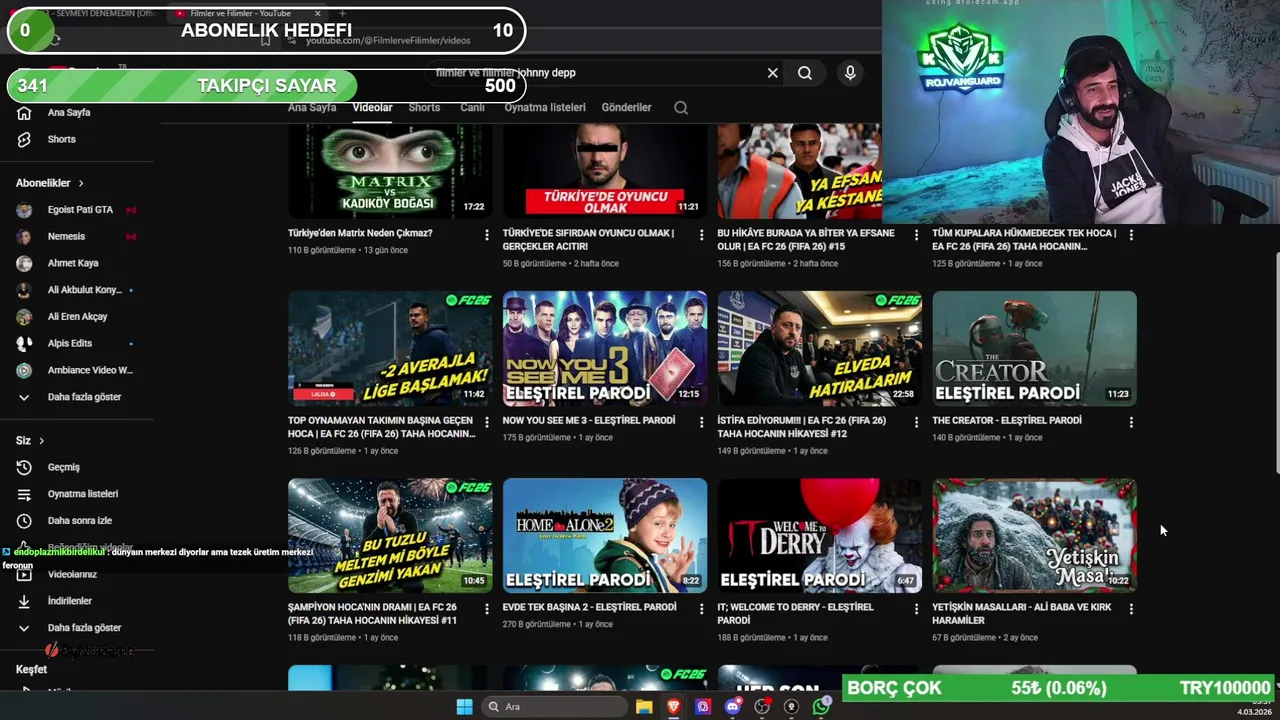This screenshot has height=720, width=1280.
Task: Open Ali Akbulut Kony... subscription
Action: [84, 290]
